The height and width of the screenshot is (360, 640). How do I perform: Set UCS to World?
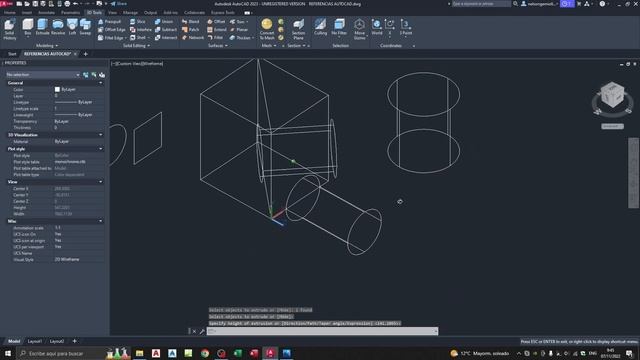(x=377, y=27)
